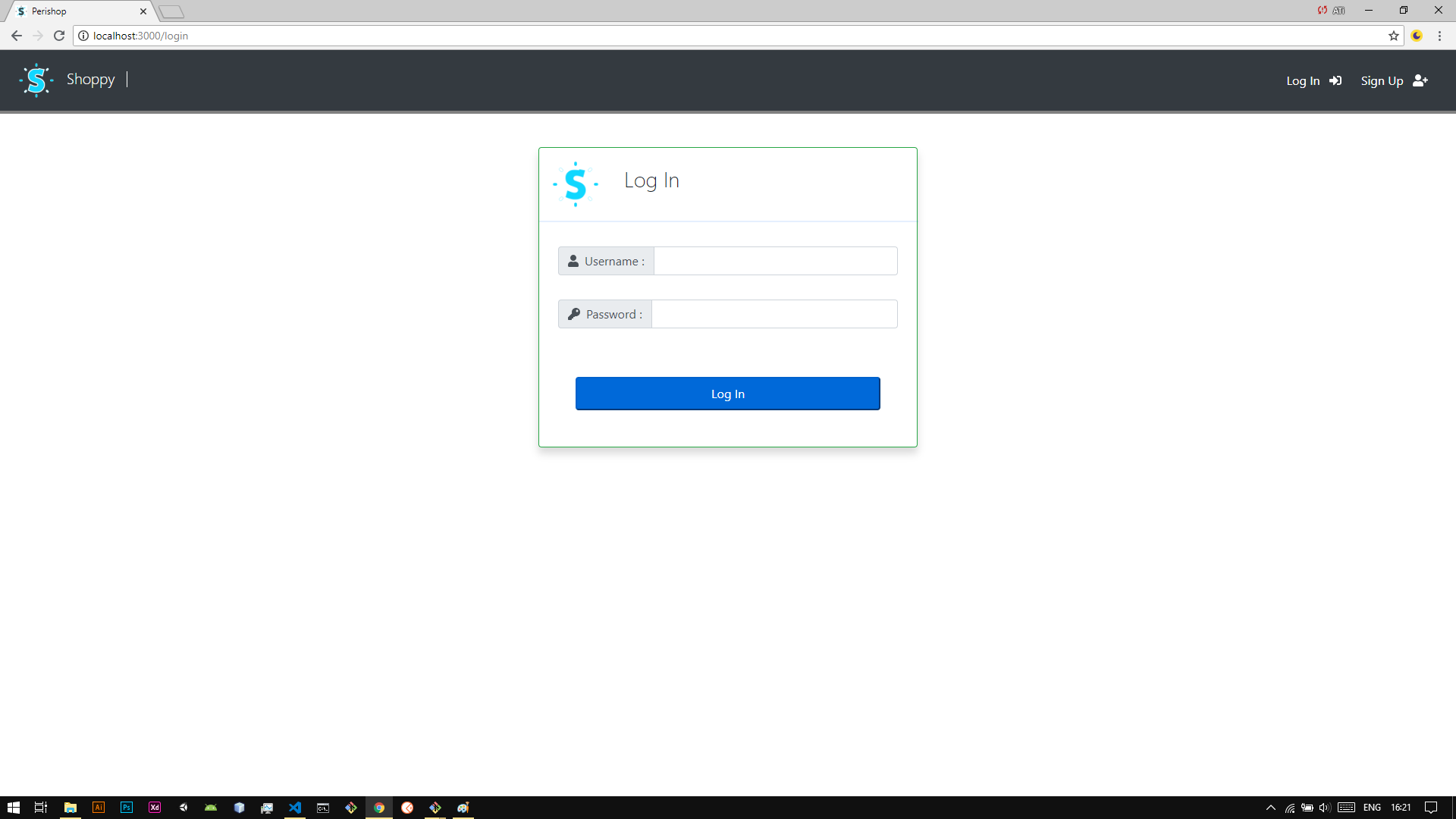
Task: Click the system tray ENG language indicator
Action: [x=1374, y=808]
